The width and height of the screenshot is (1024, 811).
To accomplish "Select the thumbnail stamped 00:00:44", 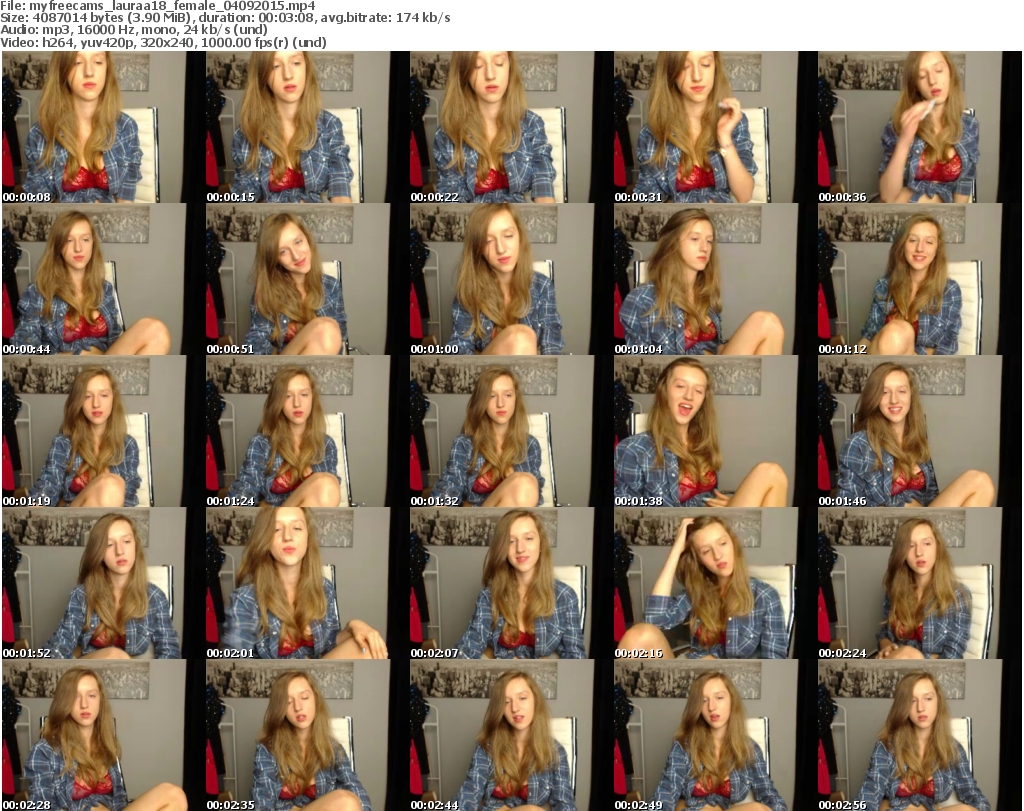I will tap(103, 279).
